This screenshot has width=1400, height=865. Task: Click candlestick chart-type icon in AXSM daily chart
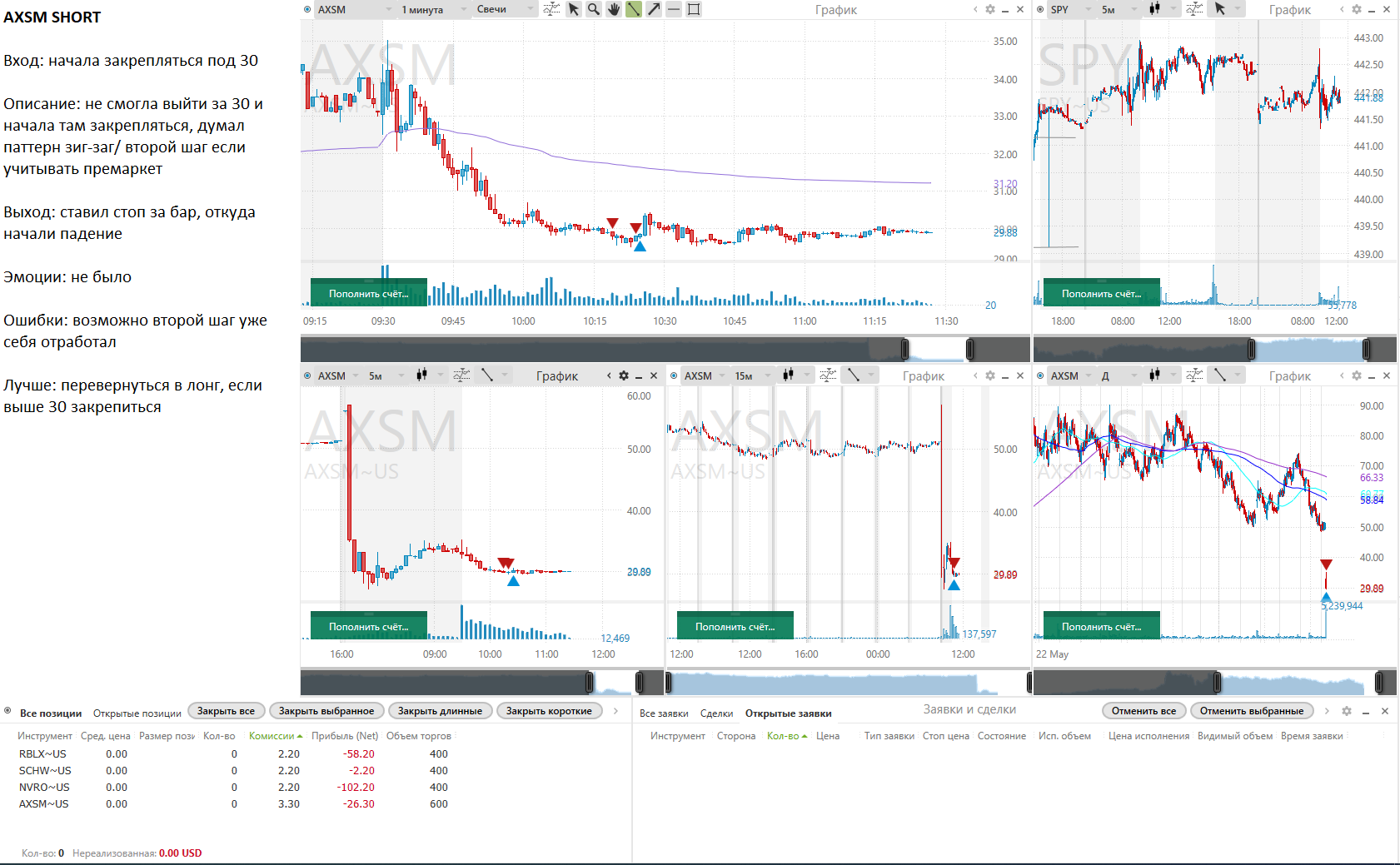(1154, 375)
